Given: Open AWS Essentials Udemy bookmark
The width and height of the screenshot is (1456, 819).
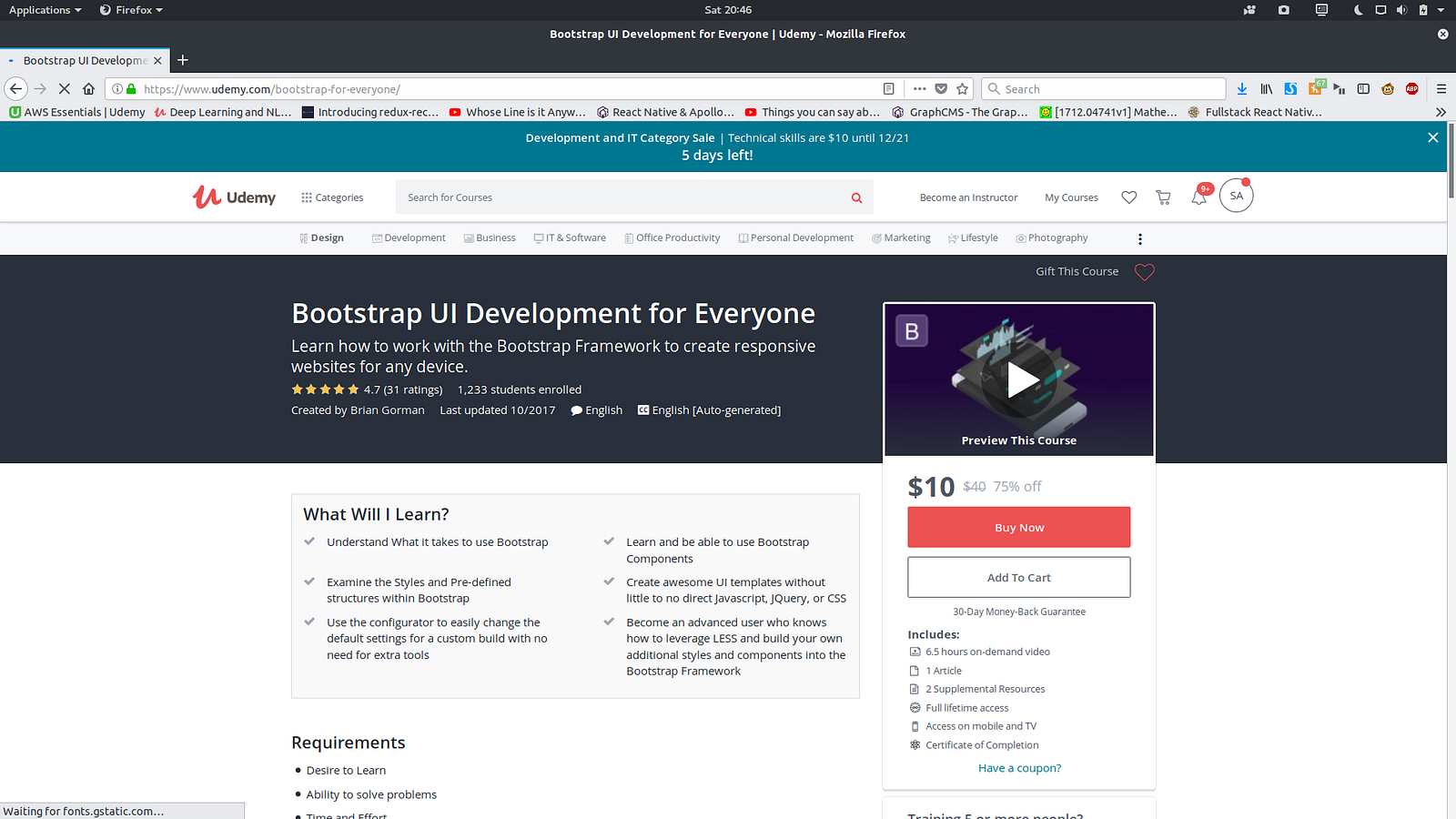Looking at the screenshot, I should tap(77, 112).
